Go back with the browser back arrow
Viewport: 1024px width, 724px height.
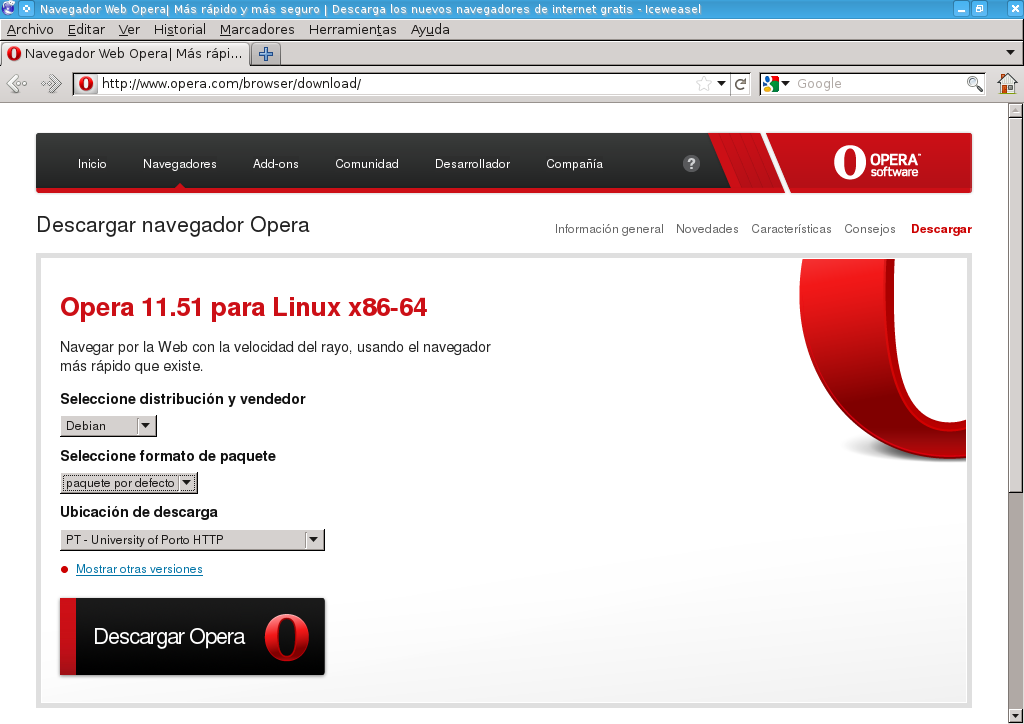tap(17, 84)
